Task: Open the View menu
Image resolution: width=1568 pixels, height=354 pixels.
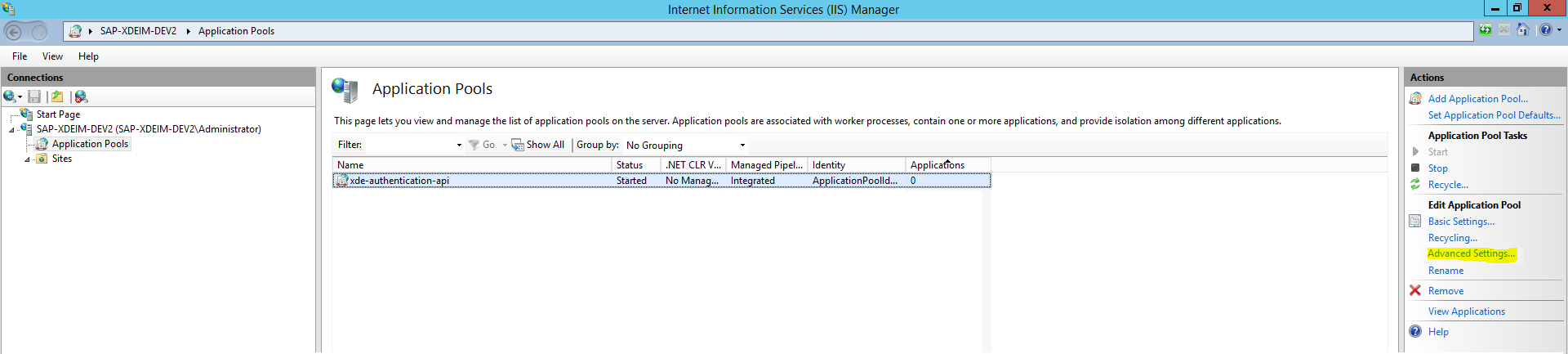Action: [x=52, y=56]
